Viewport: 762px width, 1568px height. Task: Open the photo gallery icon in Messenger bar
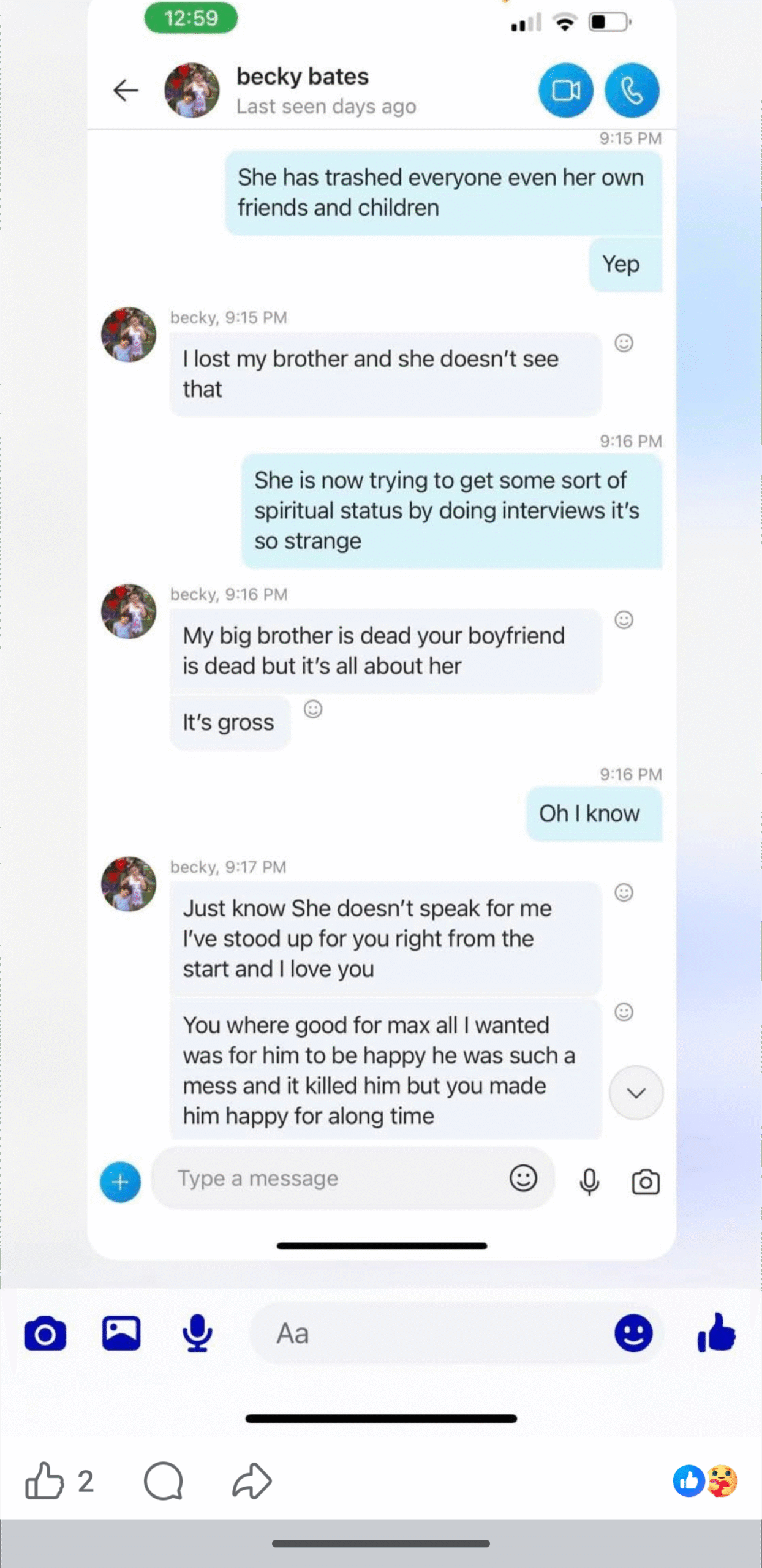(121, 1333)
